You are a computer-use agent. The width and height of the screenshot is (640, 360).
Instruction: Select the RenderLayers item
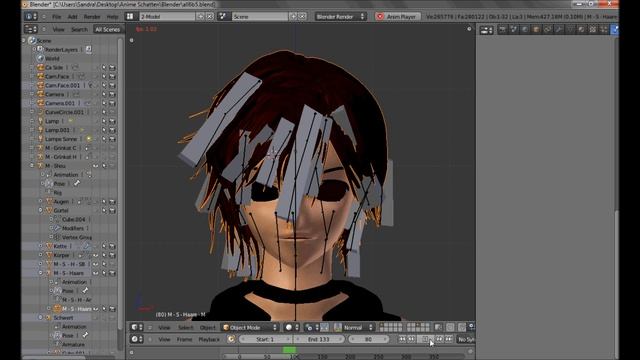coord(61,49)
